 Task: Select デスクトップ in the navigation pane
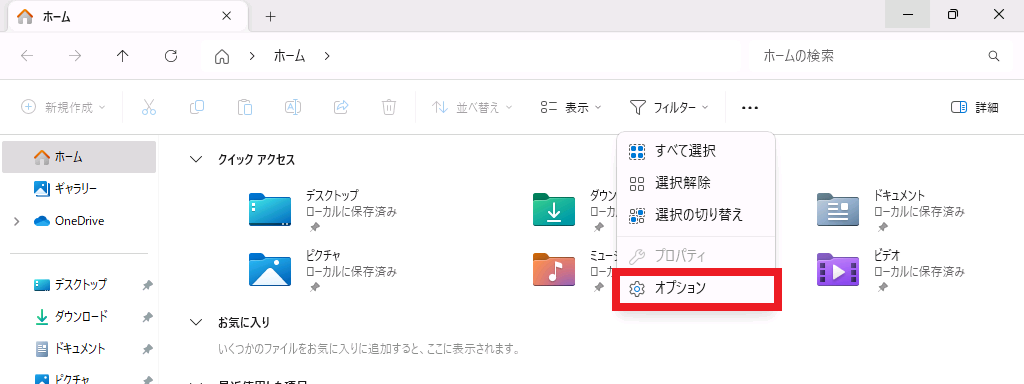click(x=79, y=285)
